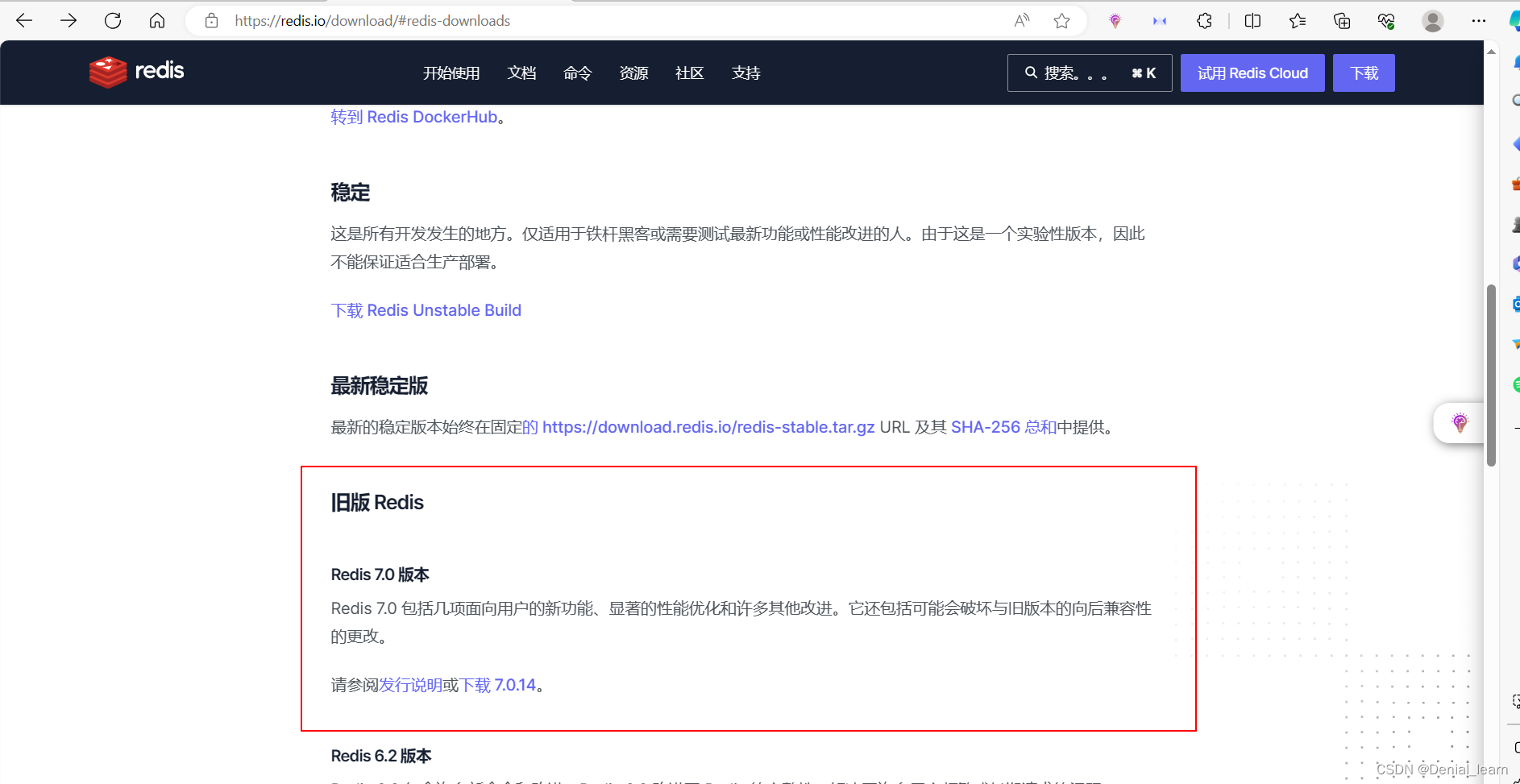Open the Extensions puzzle-piece menu

click(1204, 21)
